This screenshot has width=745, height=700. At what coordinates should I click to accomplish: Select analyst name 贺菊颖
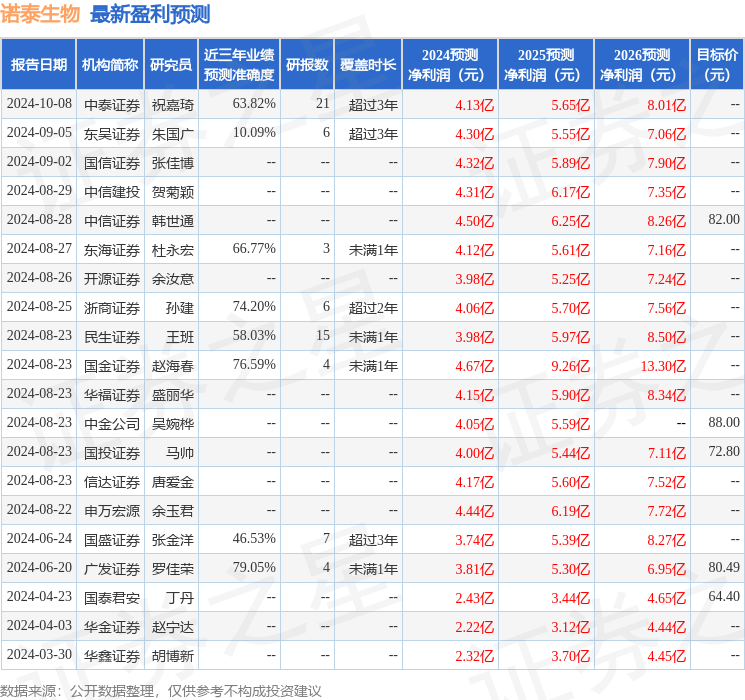pos(172,192)
